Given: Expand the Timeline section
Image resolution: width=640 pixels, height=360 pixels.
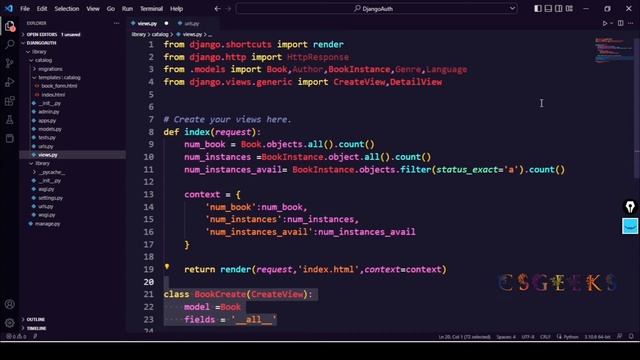Looking at the screenshot, I should (36, 328).
